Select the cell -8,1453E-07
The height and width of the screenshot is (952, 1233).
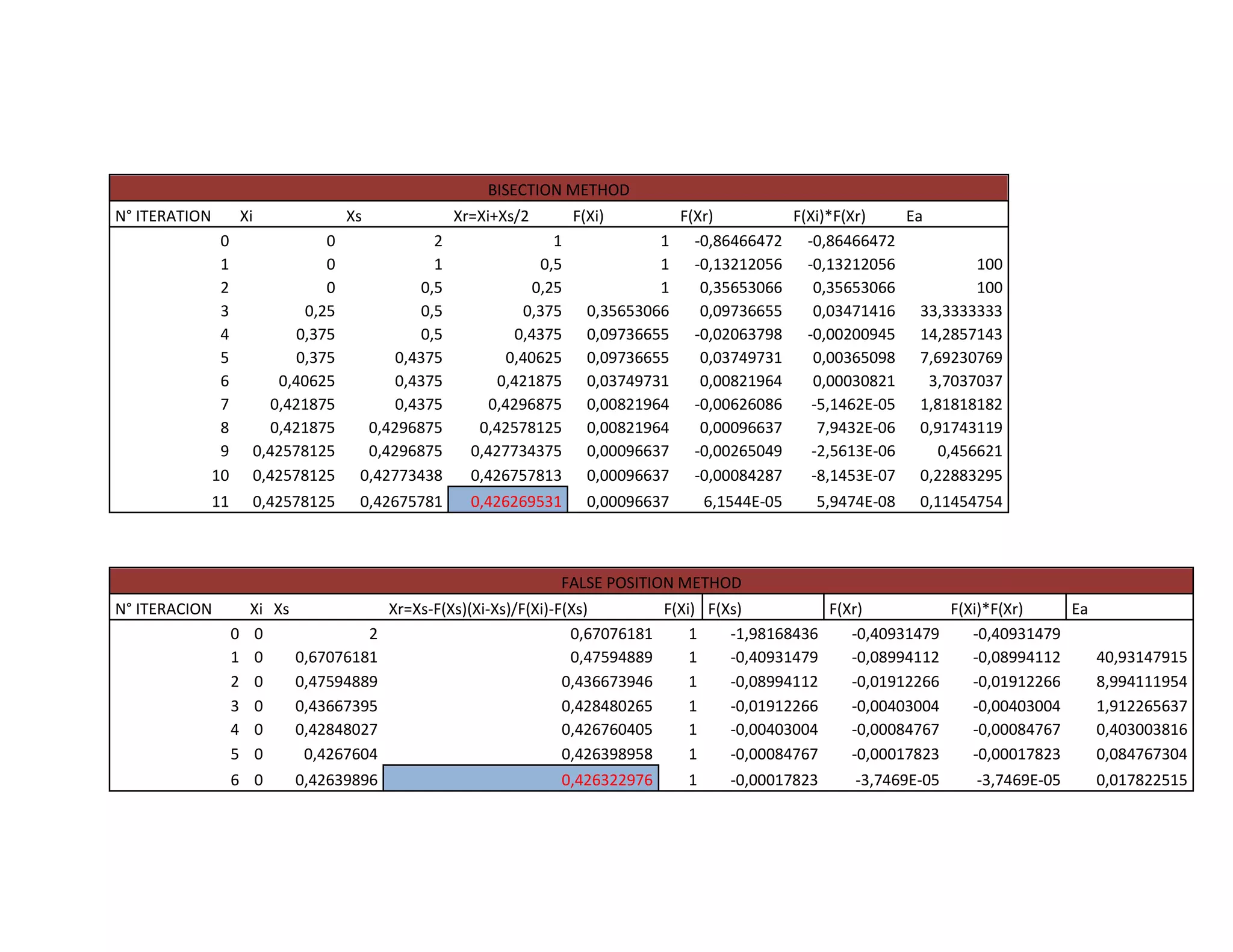(x=853, y=476)
